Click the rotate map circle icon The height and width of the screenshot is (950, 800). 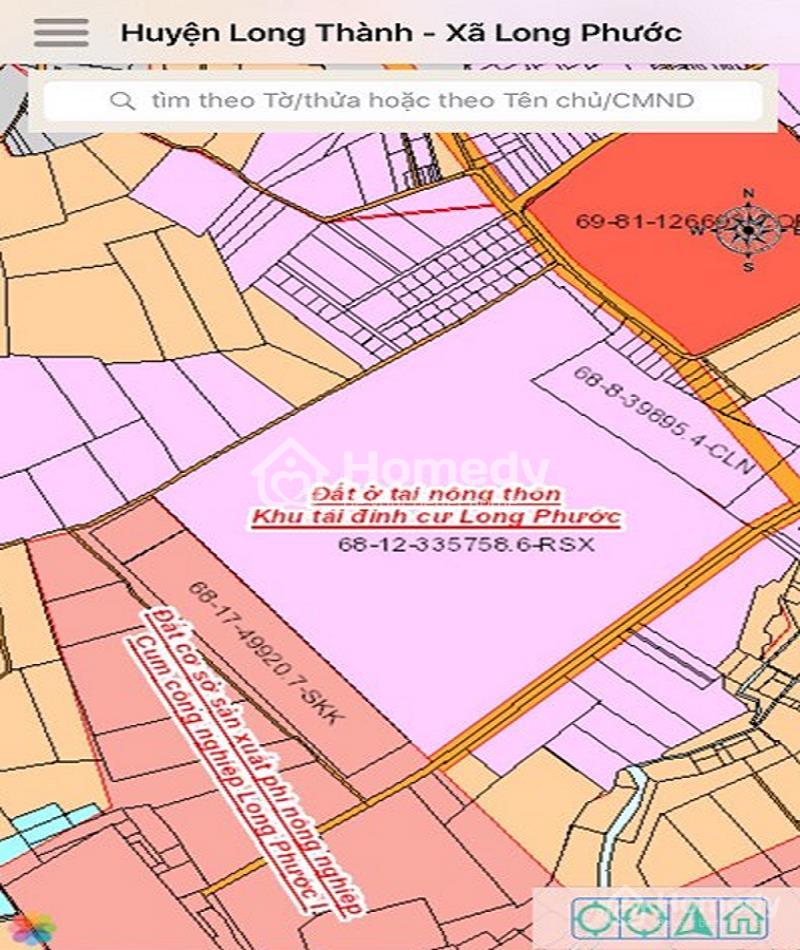click(x=644, y=918)
